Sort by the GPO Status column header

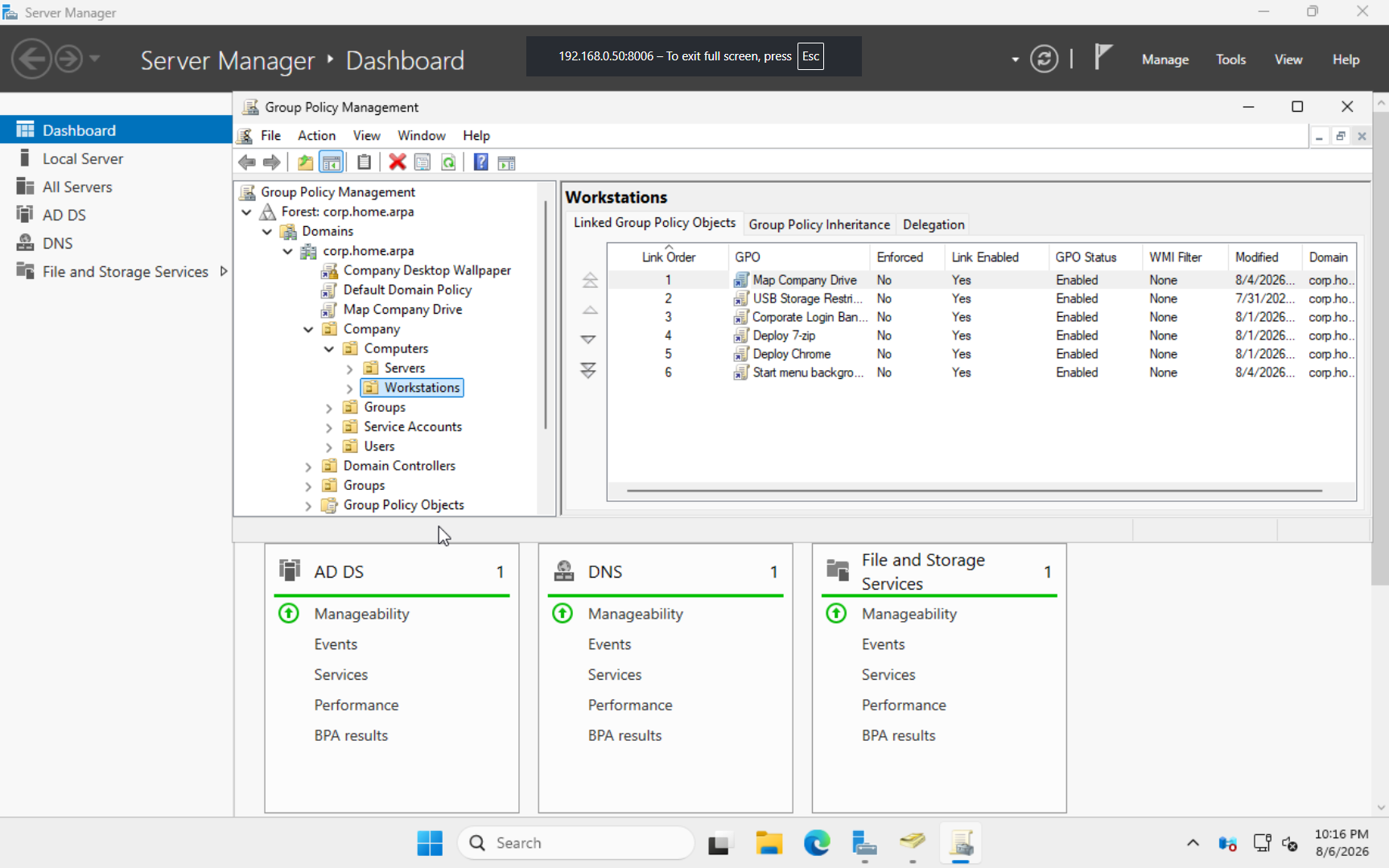click(x=1094, y=257)
